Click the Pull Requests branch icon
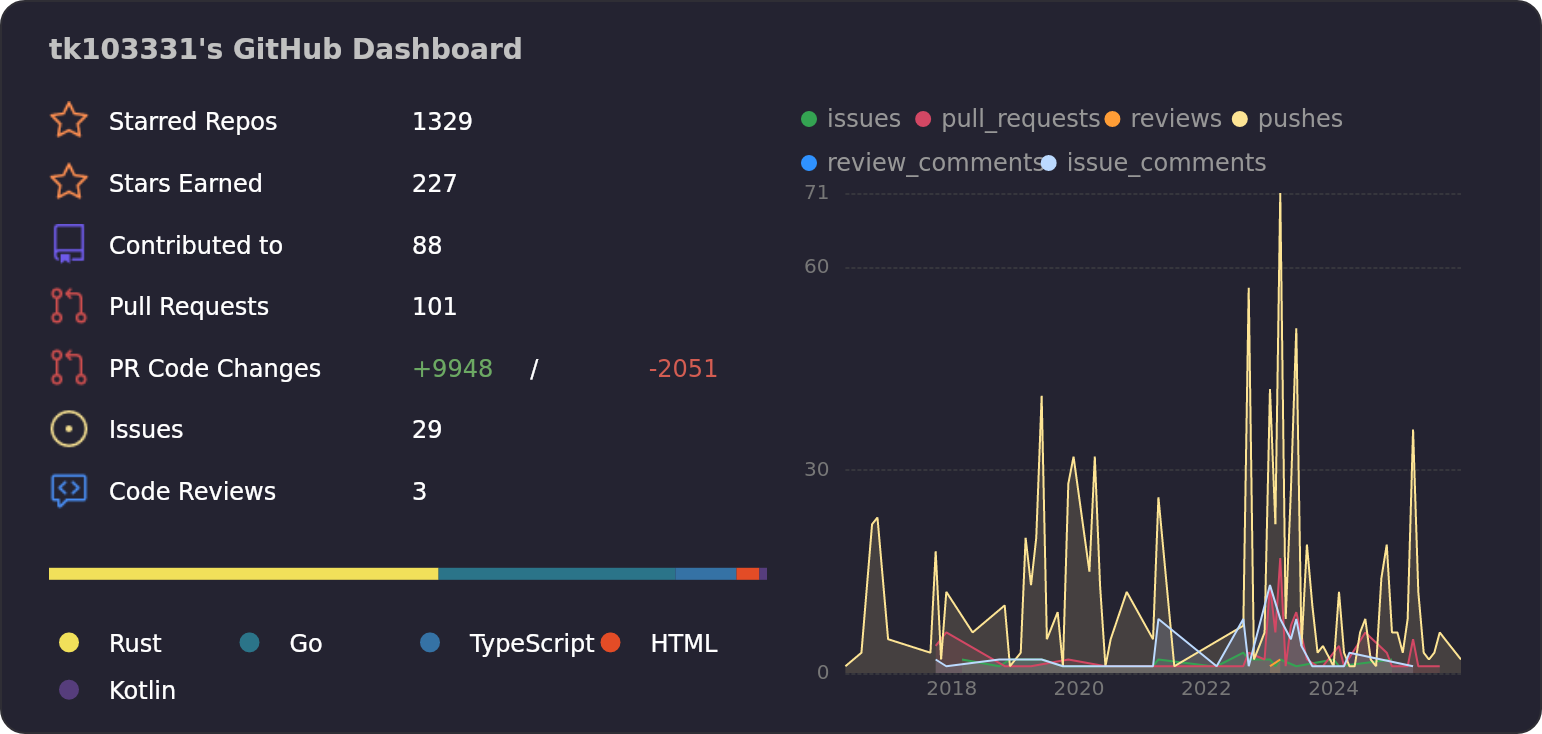The width and height of the screenshot is (1542, 734). pyautogui.click(x=68, y=306)
